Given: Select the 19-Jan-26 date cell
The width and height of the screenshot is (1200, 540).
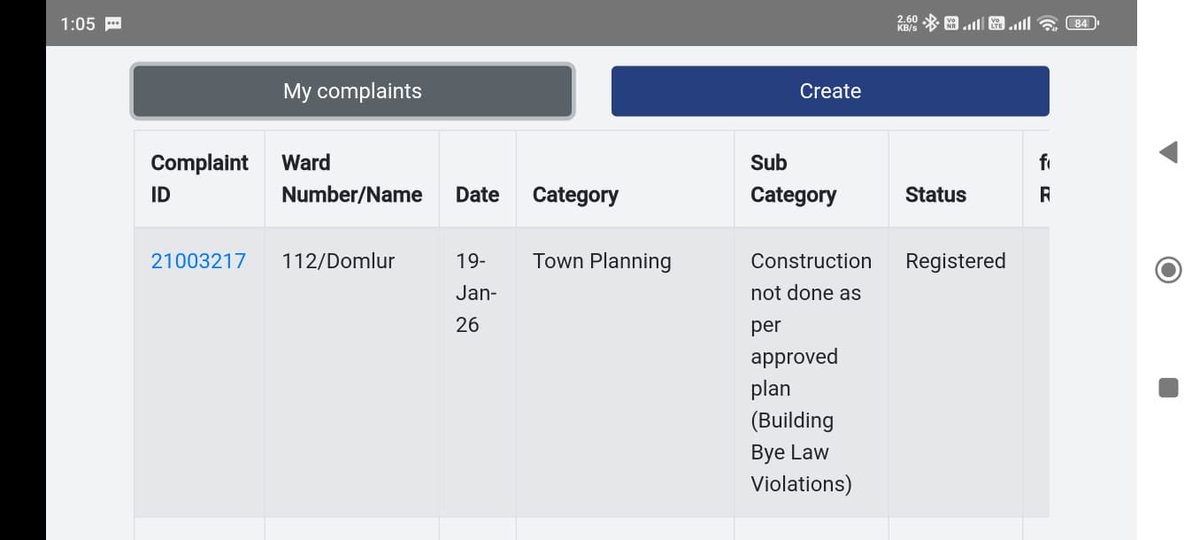Looking at the screenshot, I should pos(477,372).
